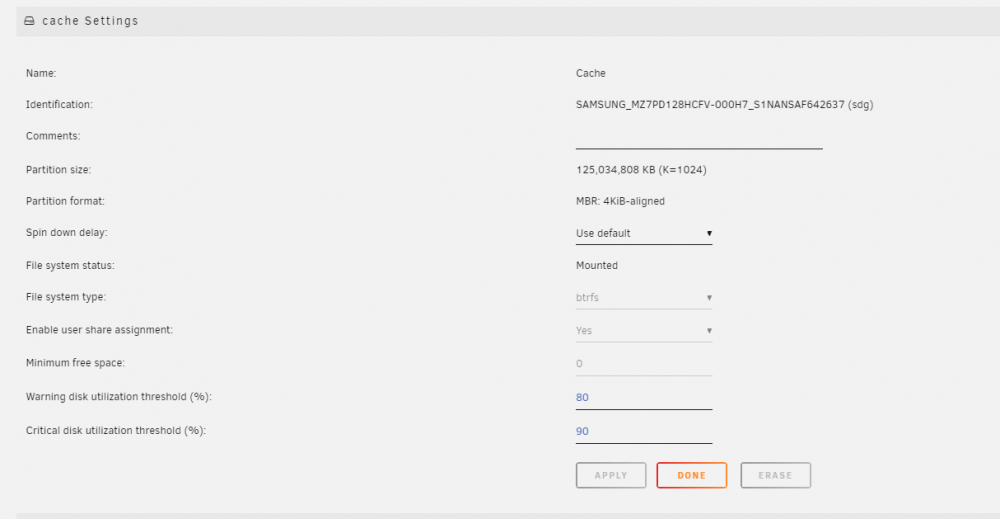Click Warning disk utilization threshold (%) label

click(119, 397)
